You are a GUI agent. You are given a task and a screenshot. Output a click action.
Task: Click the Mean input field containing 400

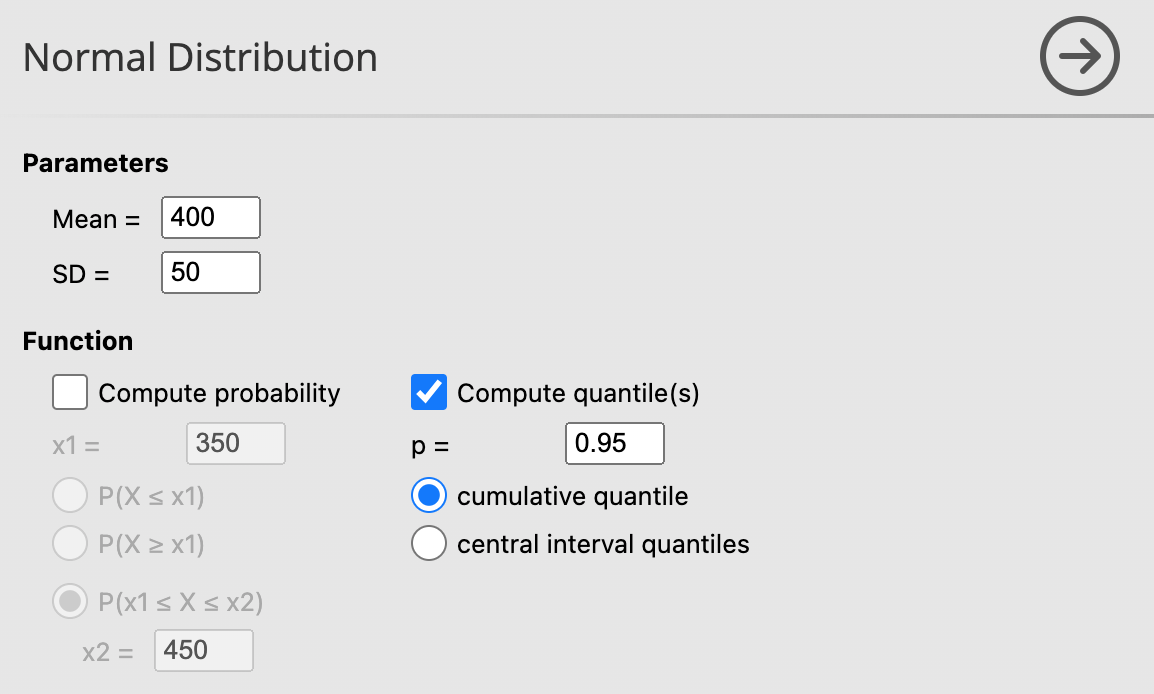click(210, 217)
